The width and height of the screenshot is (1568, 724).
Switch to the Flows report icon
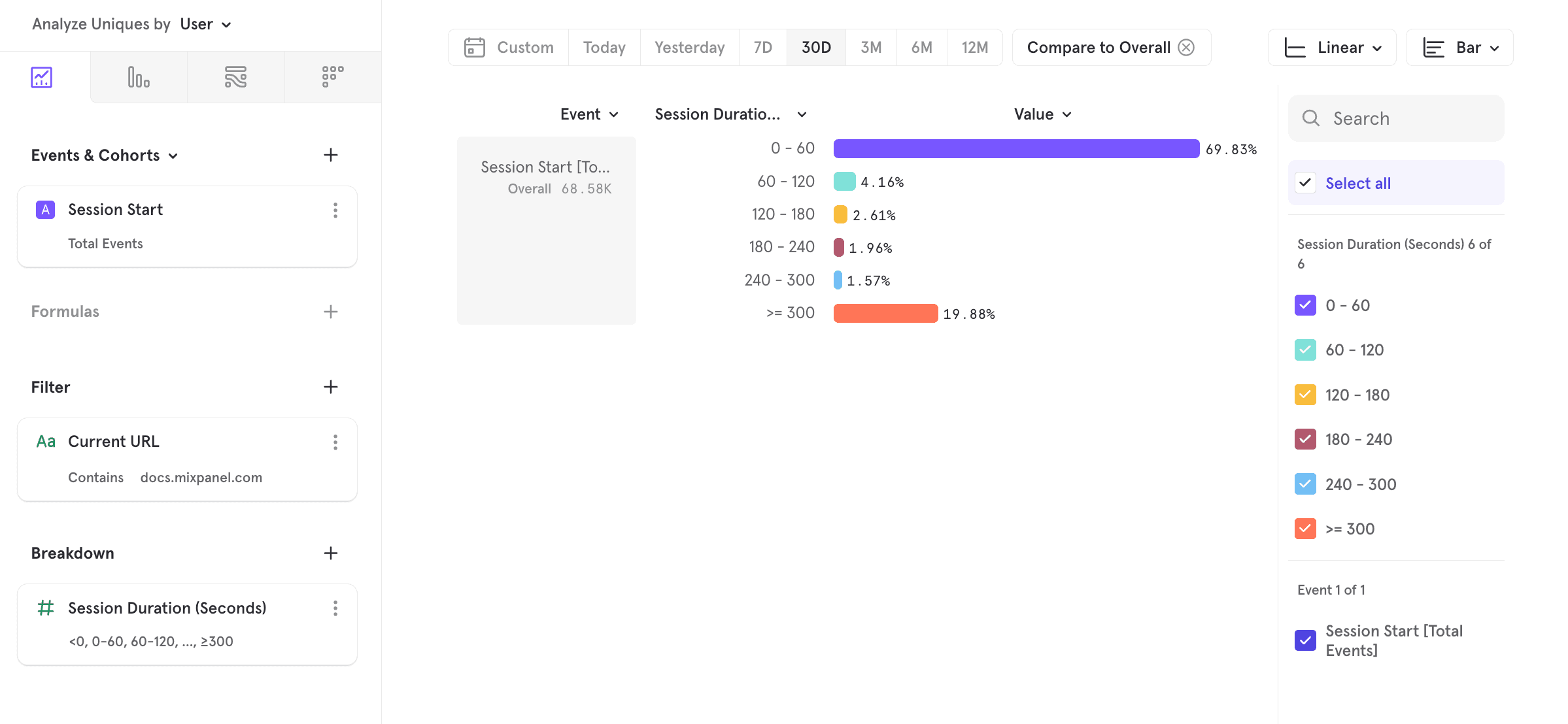click(x=235, y=77)
